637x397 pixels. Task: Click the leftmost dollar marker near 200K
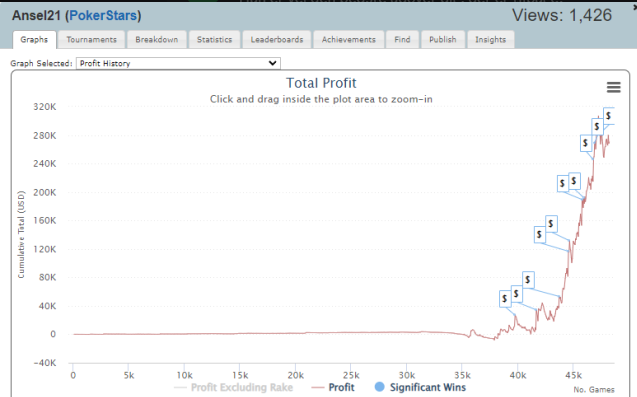point(562,184)
